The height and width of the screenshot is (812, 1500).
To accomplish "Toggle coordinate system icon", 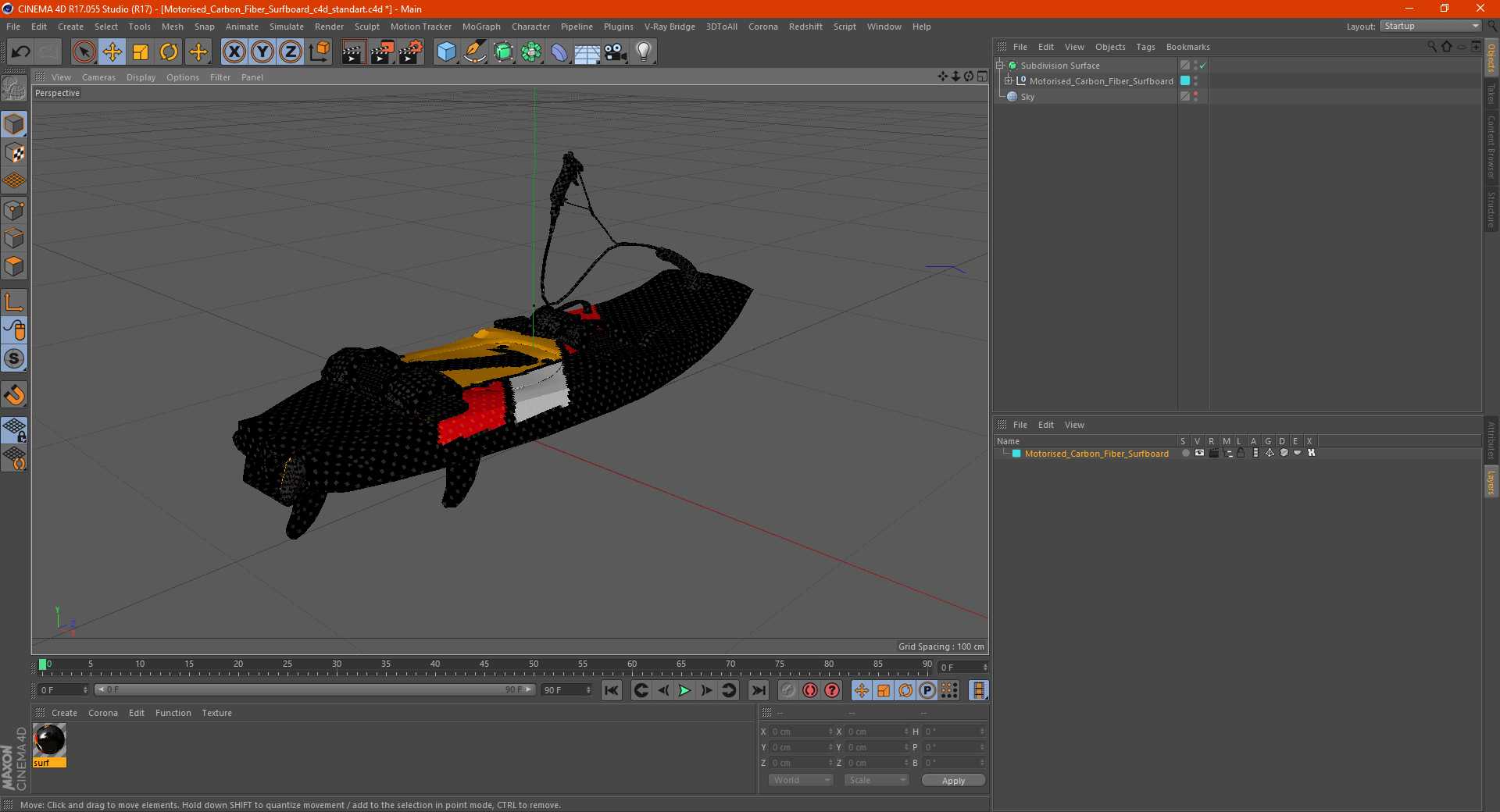I will 319,52.
